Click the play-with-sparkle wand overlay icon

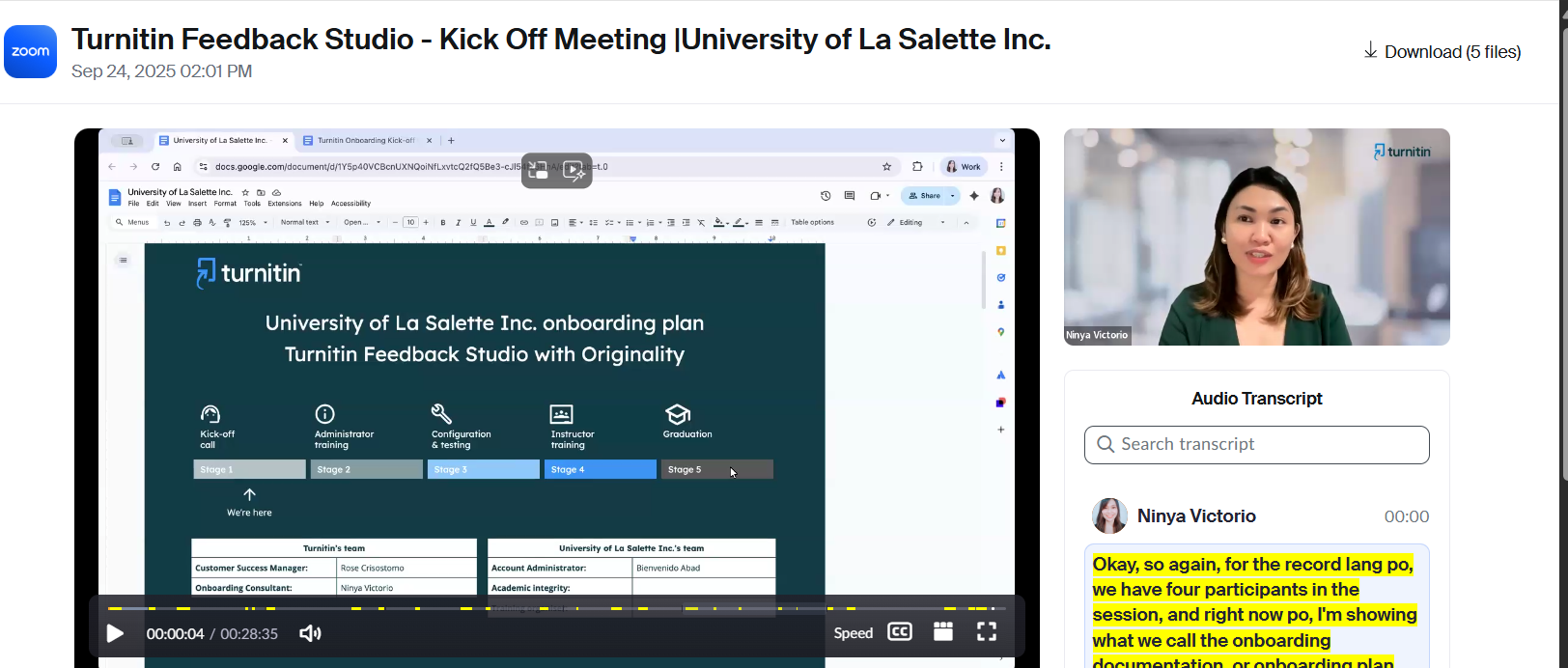click(574, 171)
